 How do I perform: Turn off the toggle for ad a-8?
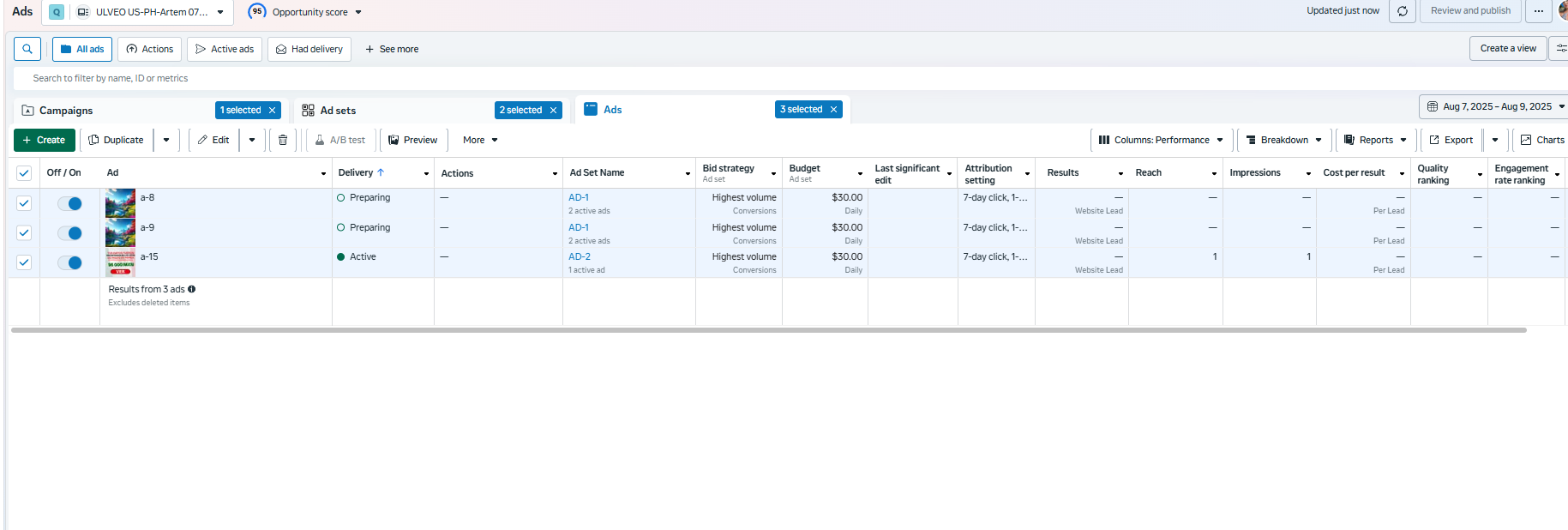(x=69, y=203)
